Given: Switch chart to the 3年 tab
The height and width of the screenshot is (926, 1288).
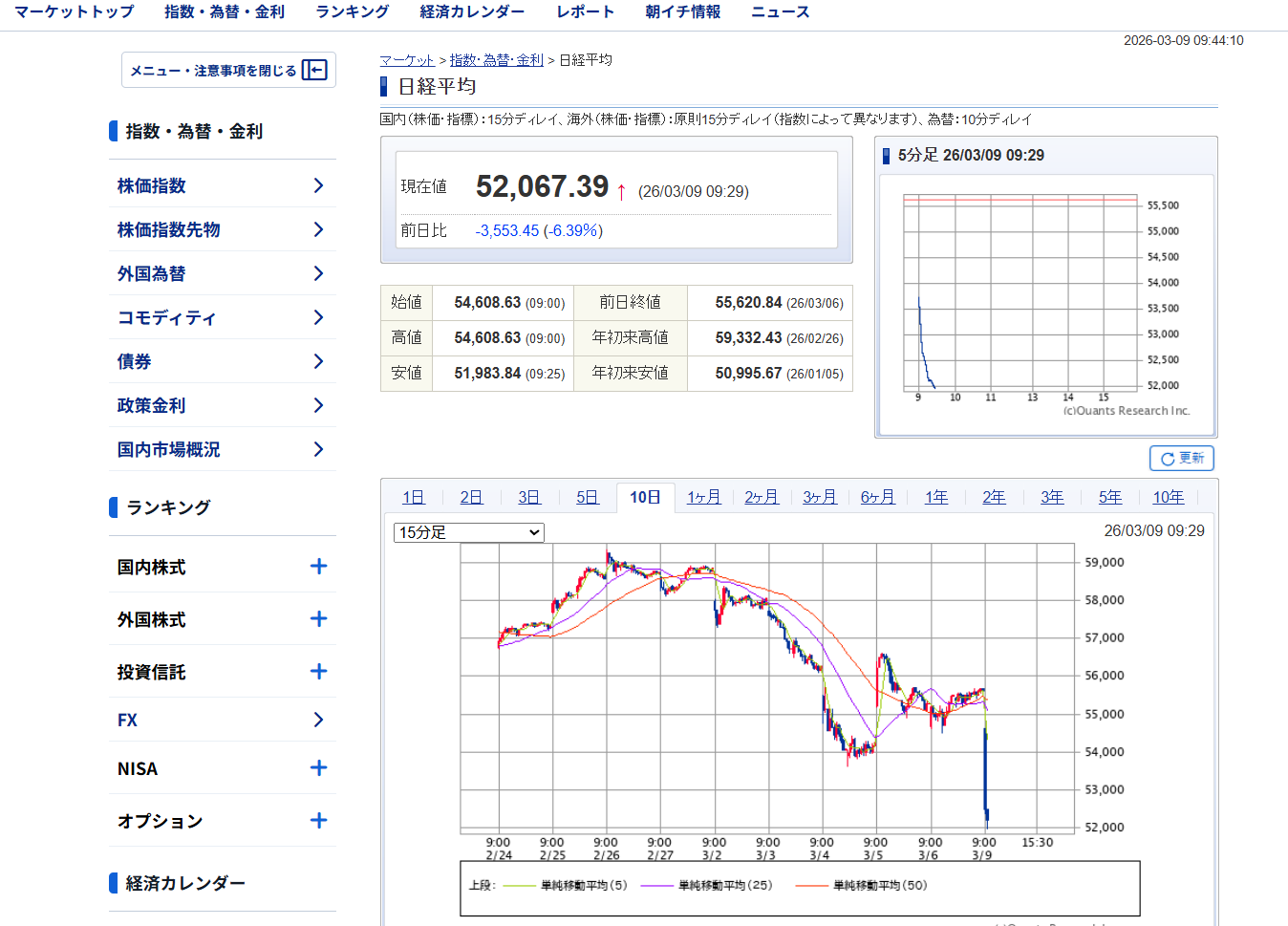Looking at the screenshot, I should [x=1052, y=497].
